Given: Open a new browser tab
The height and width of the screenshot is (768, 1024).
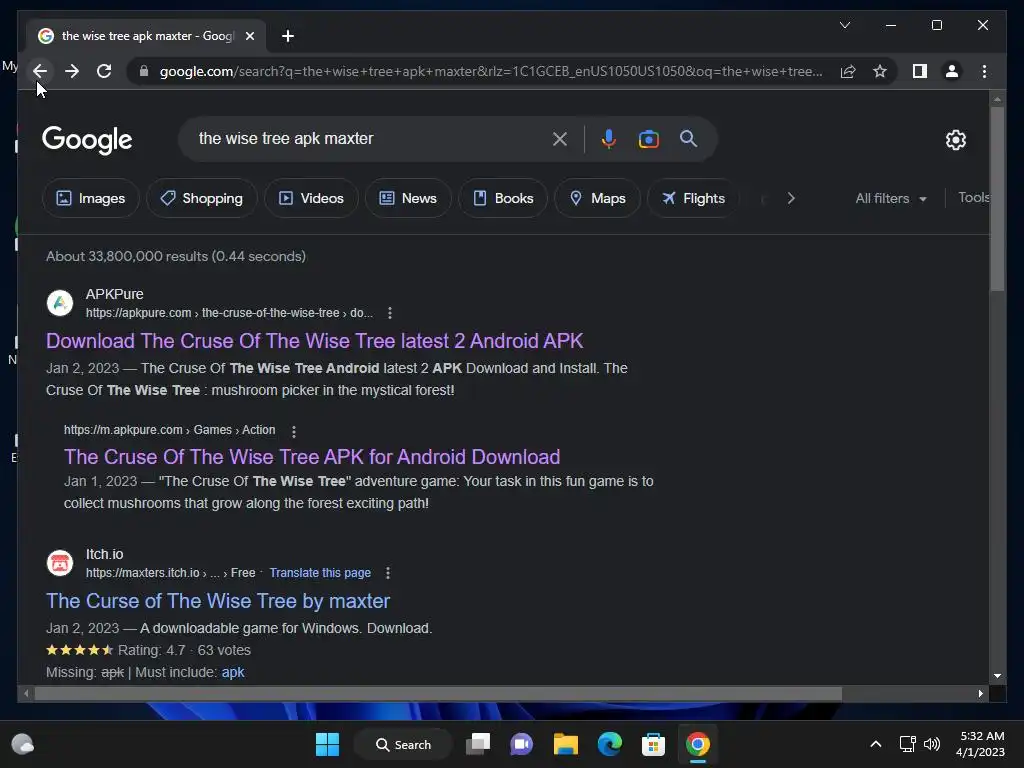Looking at the screenshot, I should click(288, 36).
